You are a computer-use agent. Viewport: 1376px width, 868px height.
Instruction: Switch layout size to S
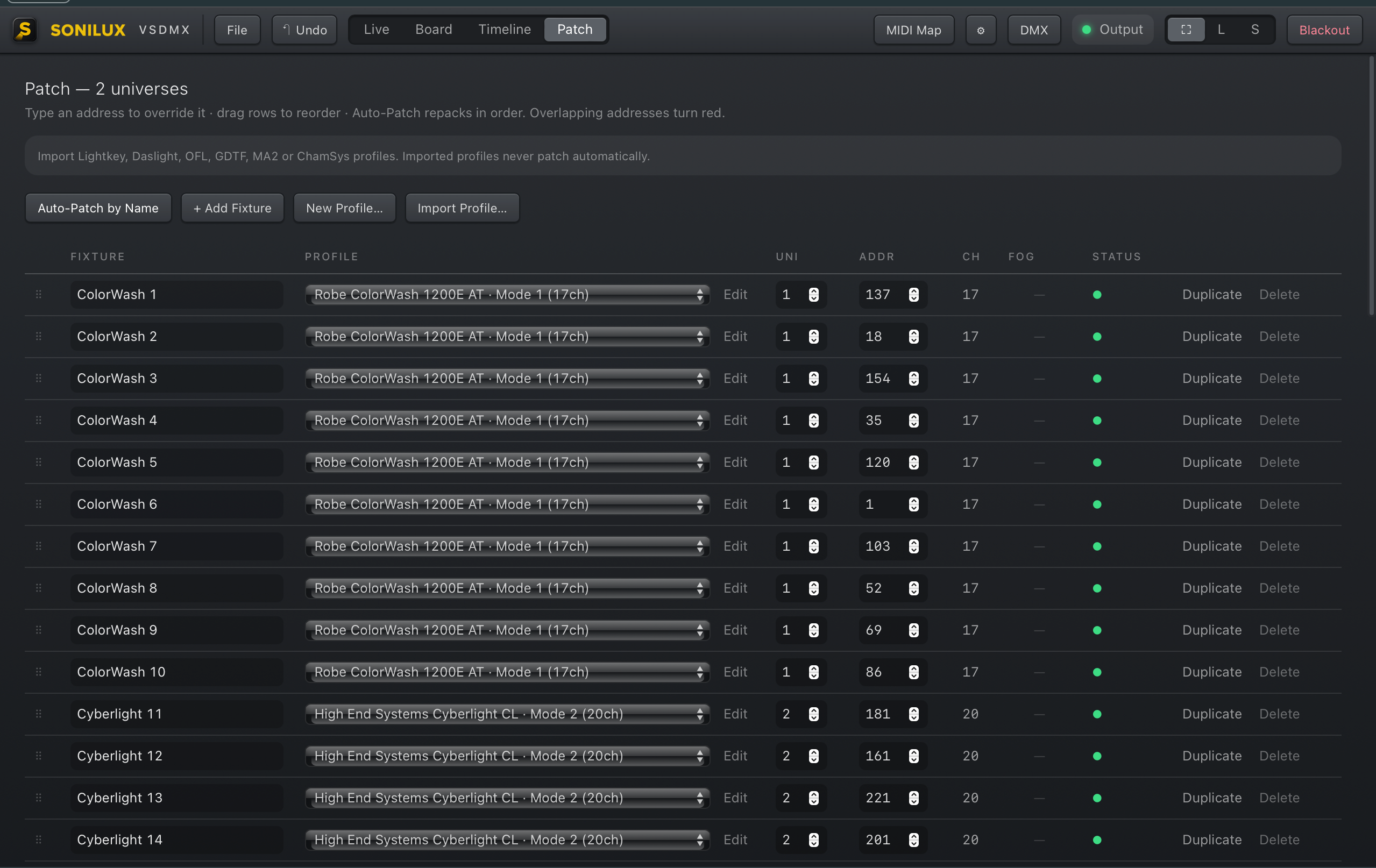click(1255, 30)
